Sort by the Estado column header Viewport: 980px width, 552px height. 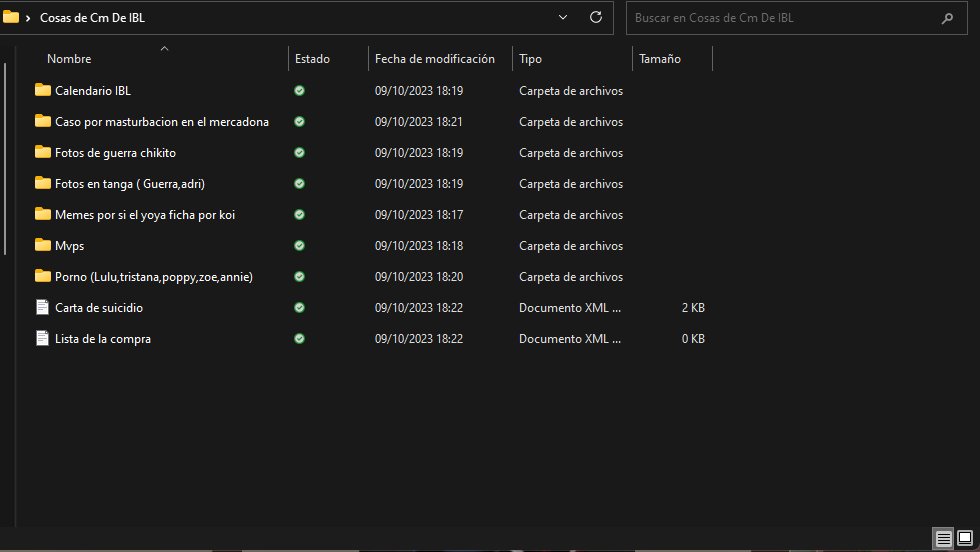[312, 59]
